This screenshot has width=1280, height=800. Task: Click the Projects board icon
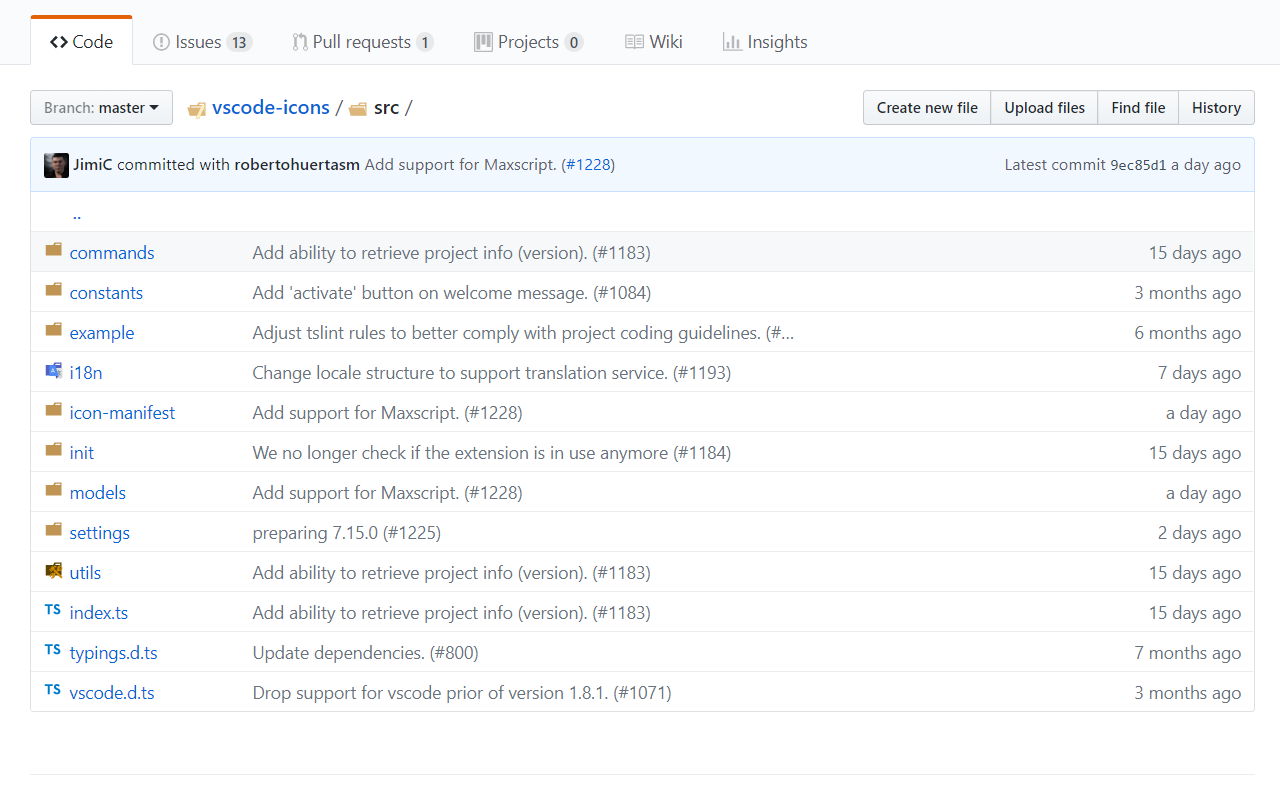pos(483,42)
